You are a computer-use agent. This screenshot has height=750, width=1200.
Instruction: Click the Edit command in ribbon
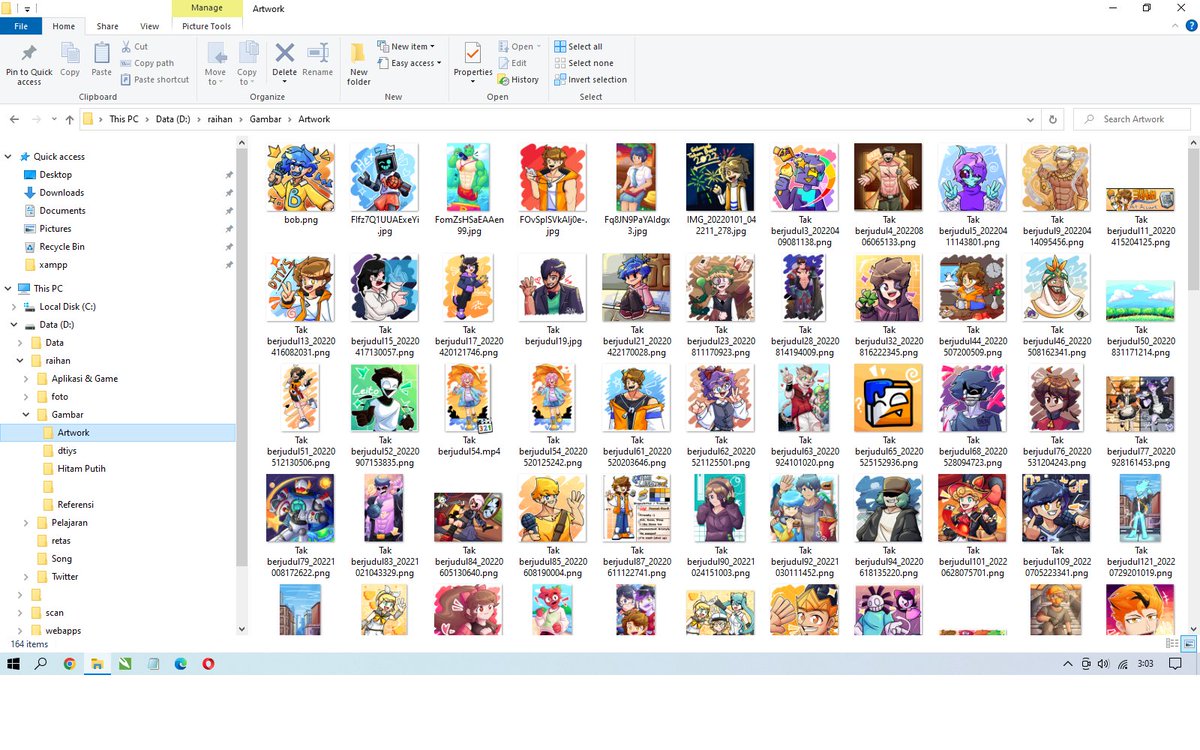click(512, 63)
